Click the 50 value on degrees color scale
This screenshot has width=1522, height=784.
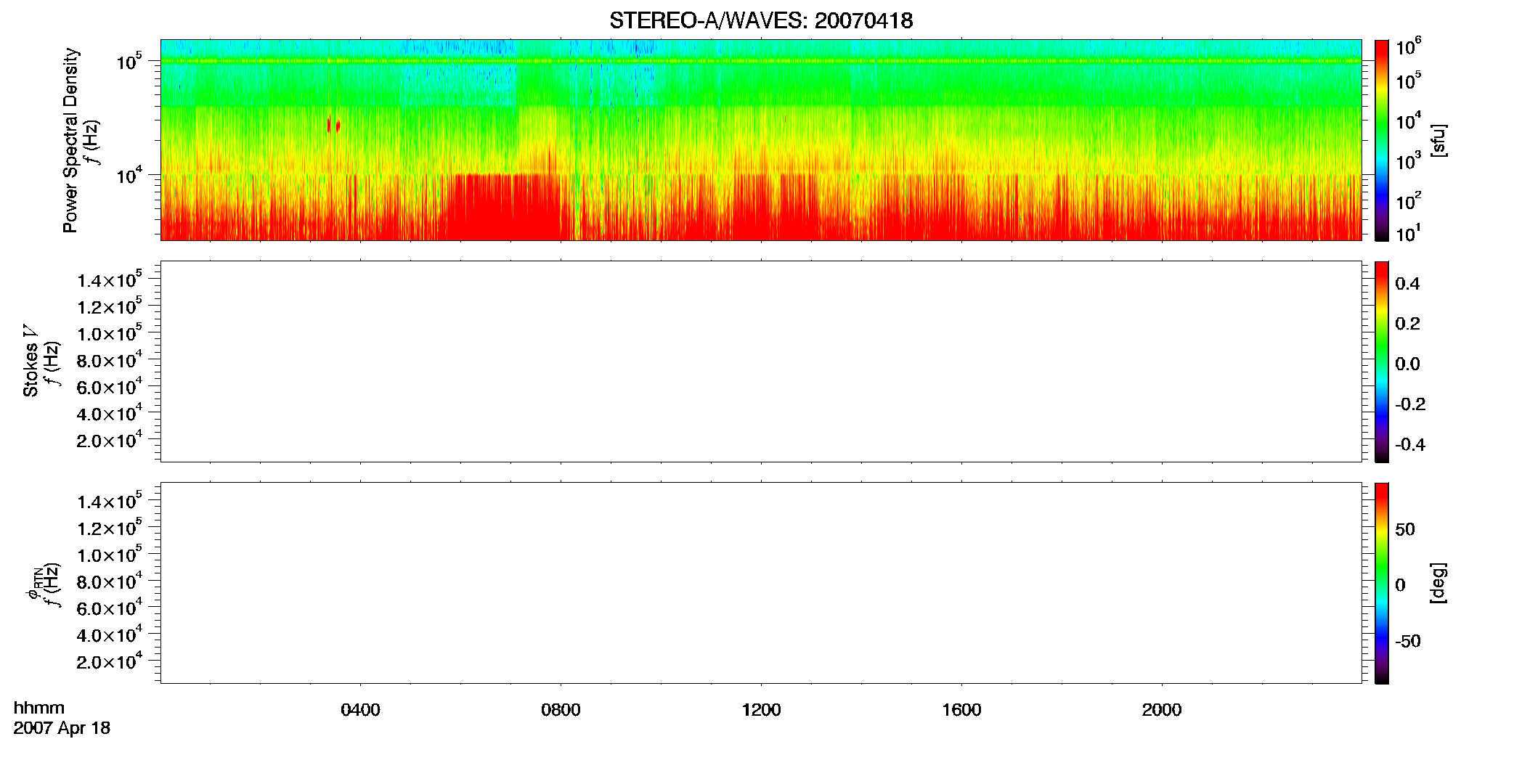(x=1405, y=529)
